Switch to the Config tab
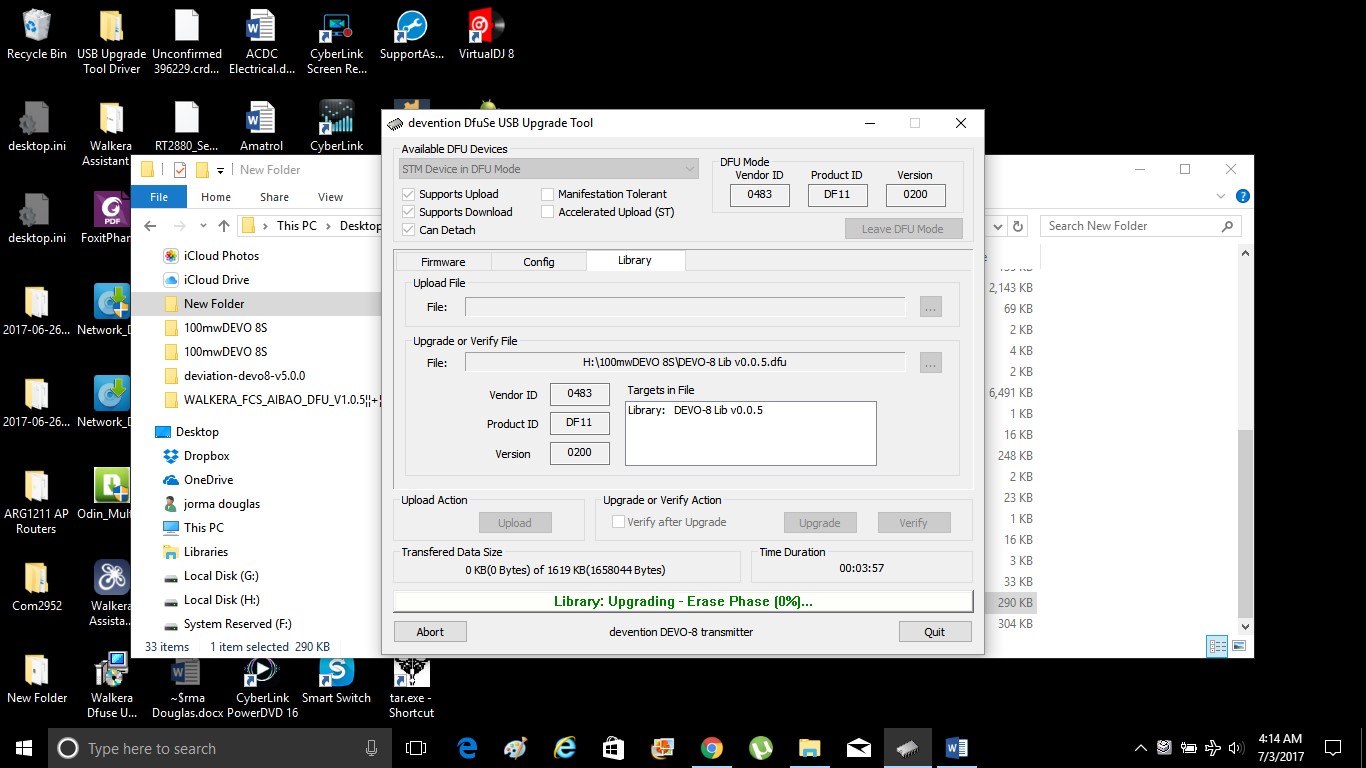 [538, 262]
